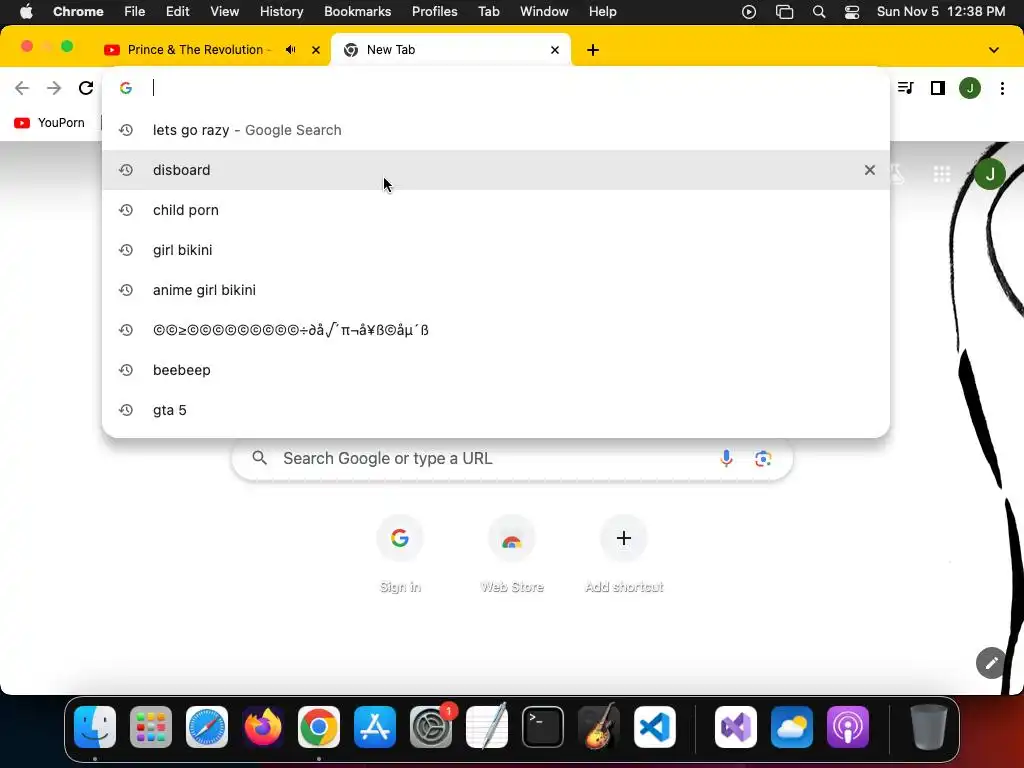1024x768 pixels.
Task: Click the Google logo in the address bar
Action: point(126,88)
